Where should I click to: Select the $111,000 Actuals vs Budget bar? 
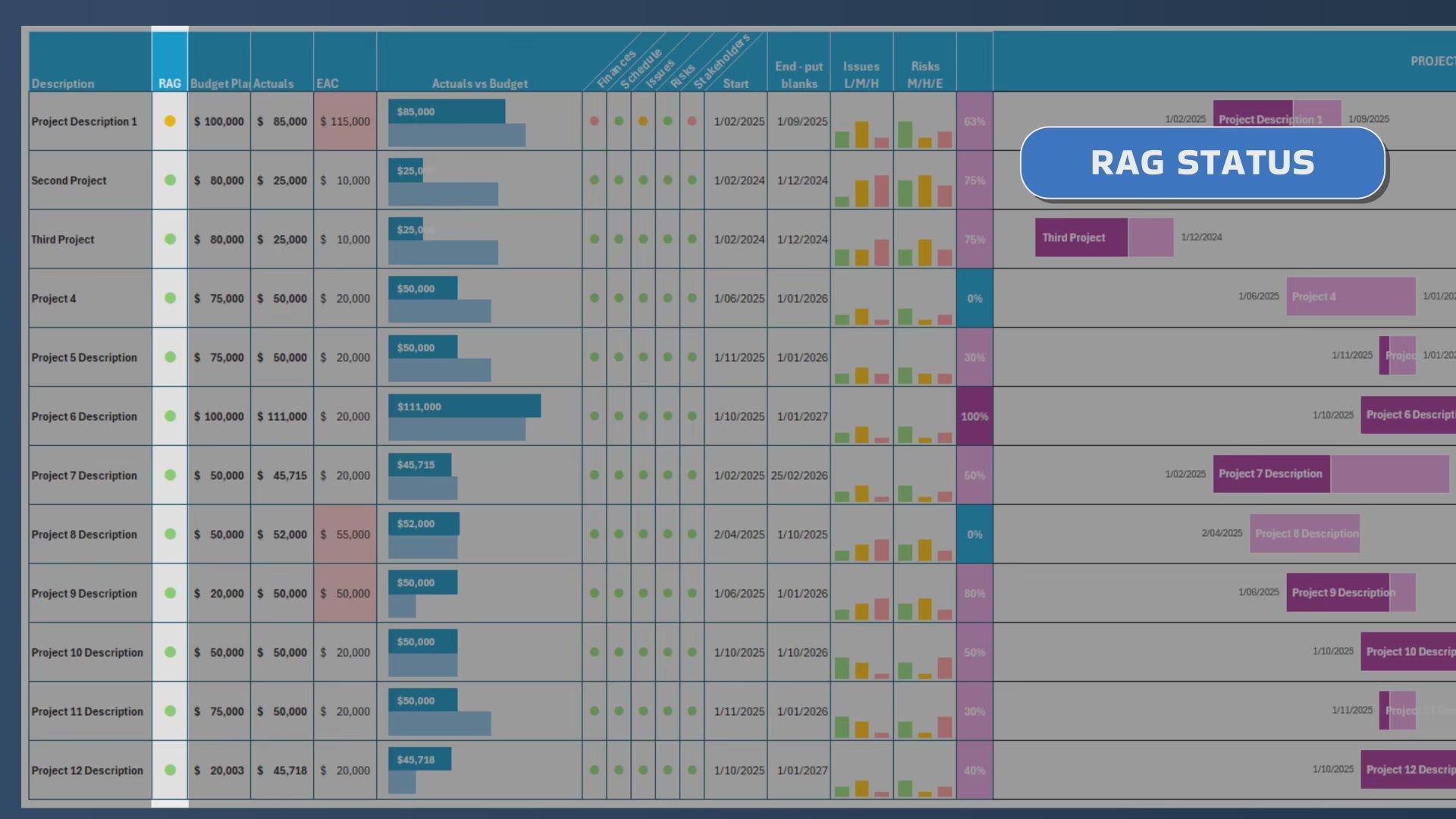tap(464, 406)
